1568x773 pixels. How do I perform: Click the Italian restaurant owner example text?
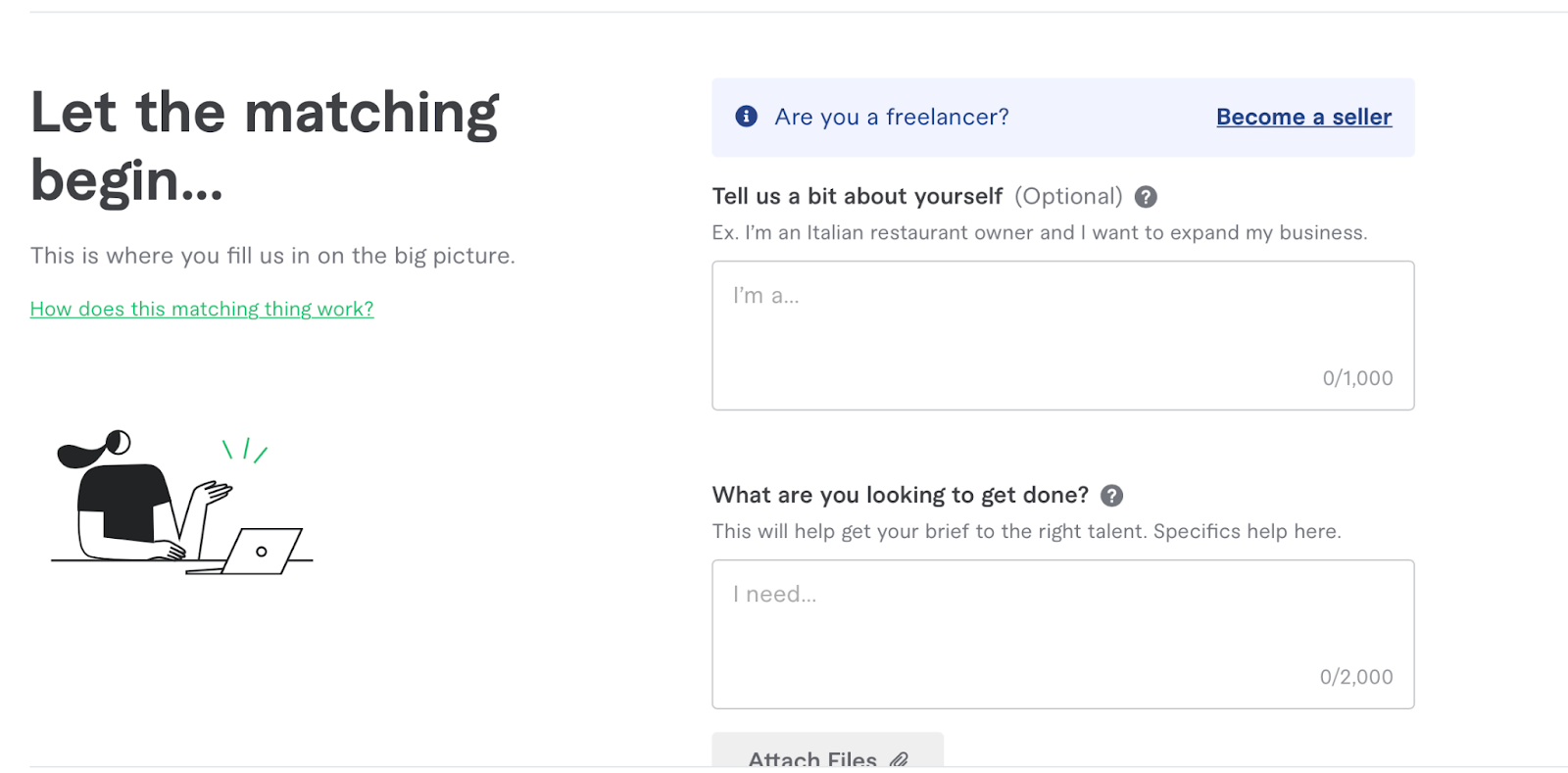tap(1039, 232)
